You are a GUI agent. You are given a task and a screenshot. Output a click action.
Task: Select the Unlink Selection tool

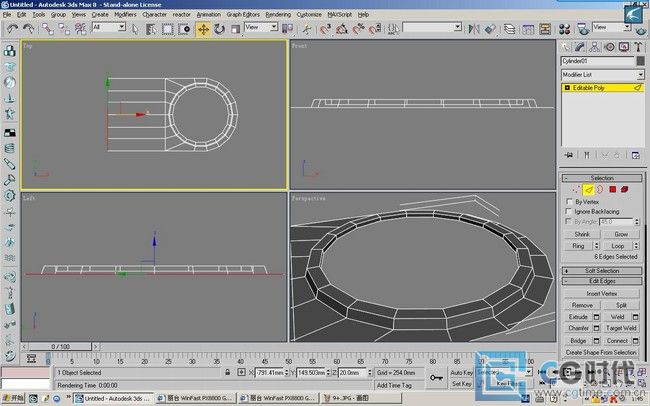64,29
